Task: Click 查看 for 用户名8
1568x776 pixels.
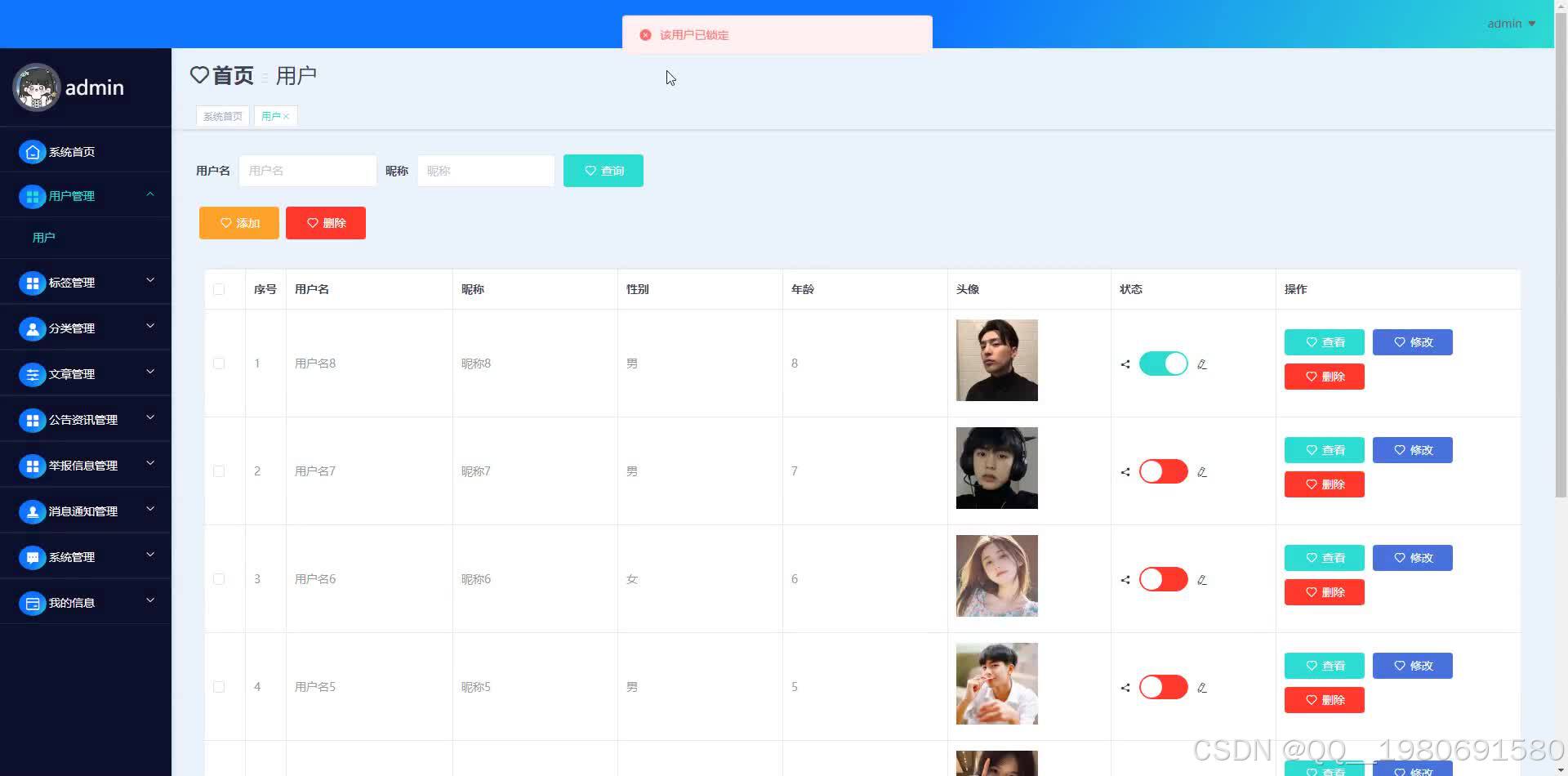Action: click(x=1325, y=342)
